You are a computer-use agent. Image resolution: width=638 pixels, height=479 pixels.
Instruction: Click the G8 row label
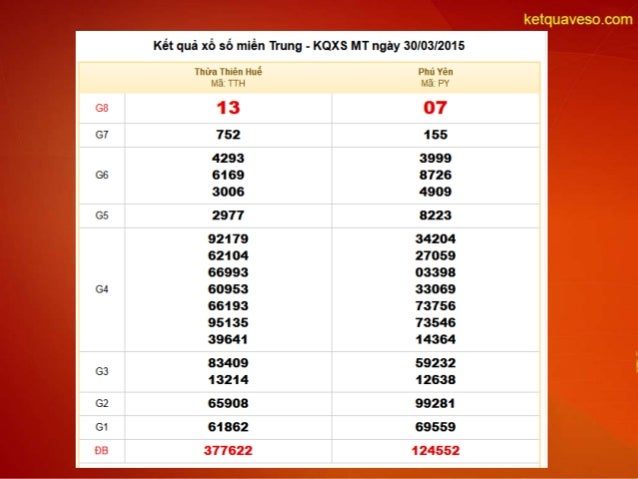(x=102, y=108)
